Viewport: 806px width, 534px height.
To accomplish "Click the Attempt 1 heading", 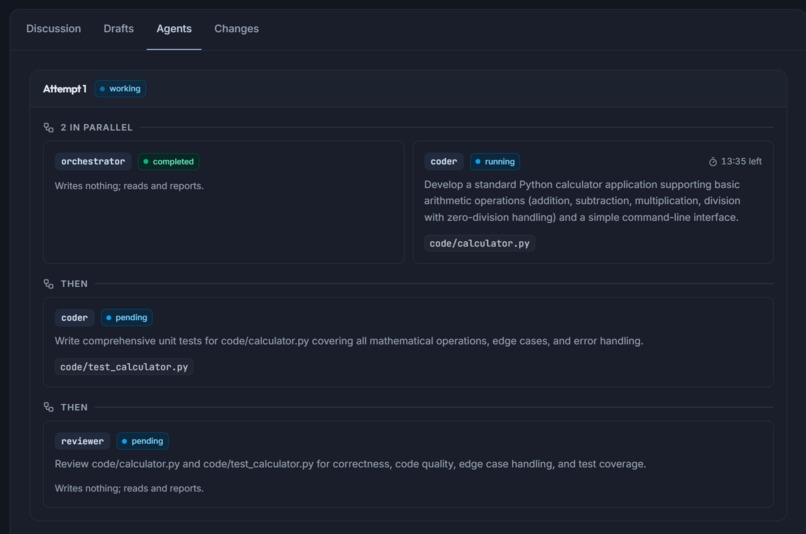I will point(65,89).
